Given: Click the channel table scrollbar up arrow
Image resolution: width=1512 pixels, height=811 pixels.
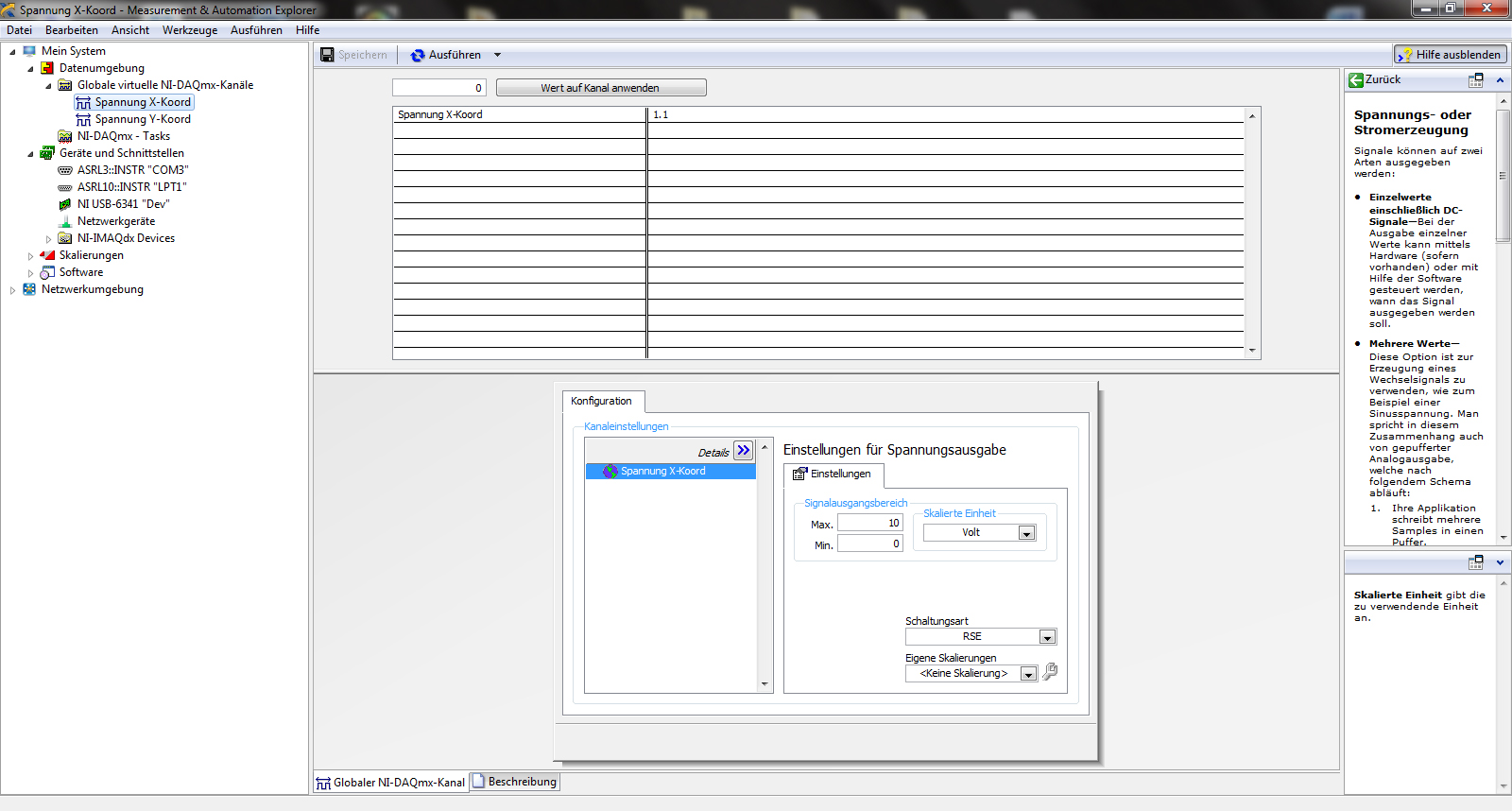Looking at the screenshot, I should (1252, 115).
